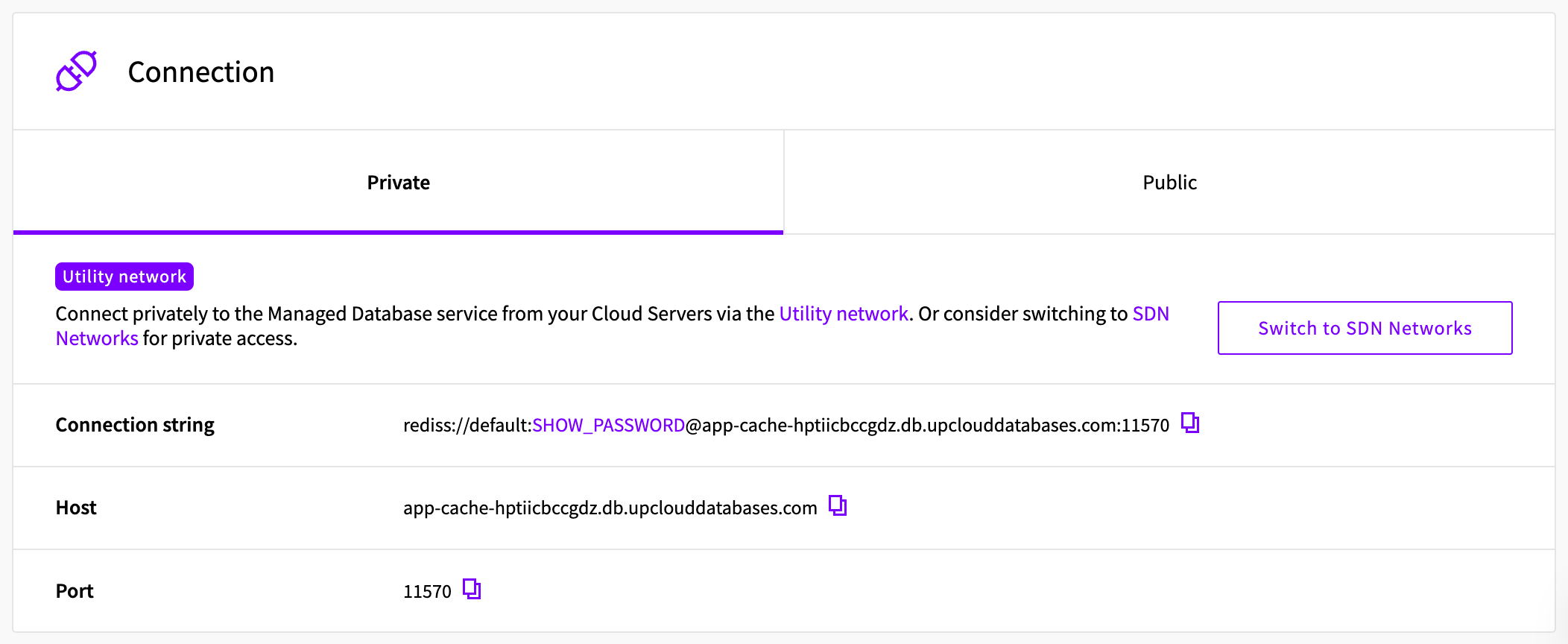Viewport: 1568px width, 644px height.
Task: Click the Utility network badge
Action: coord(124,277)
